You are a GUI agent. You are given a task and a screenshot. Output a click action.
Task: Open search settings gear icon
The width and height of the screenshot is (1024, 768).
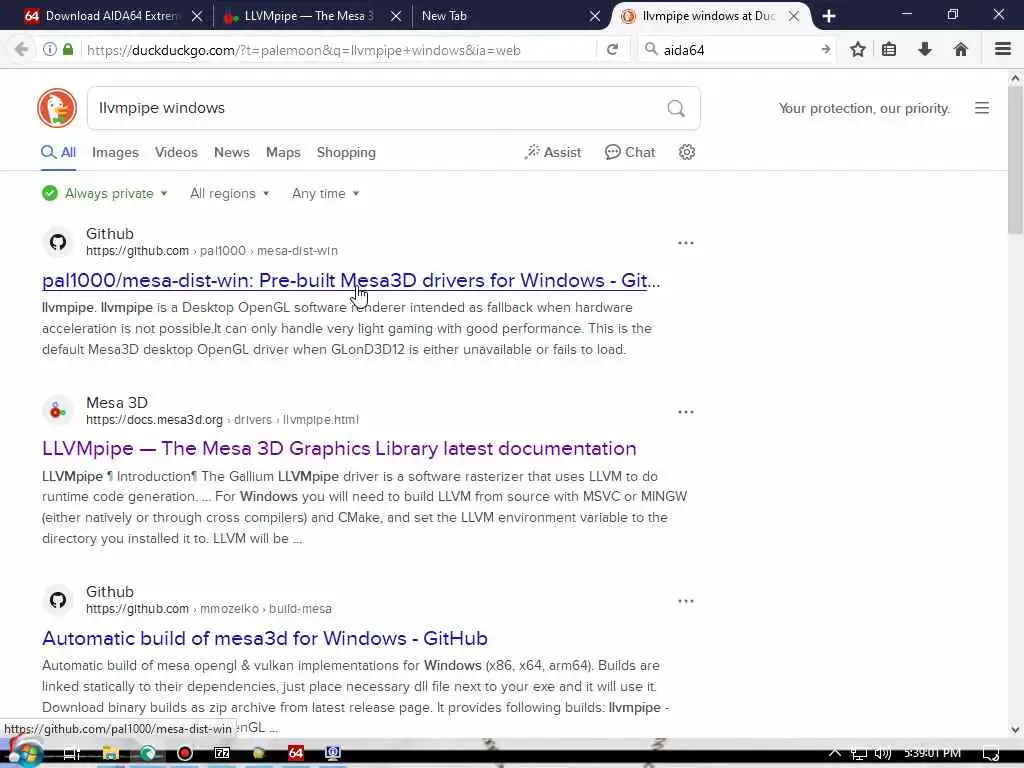pyautogui.click(x=686, y=152)
